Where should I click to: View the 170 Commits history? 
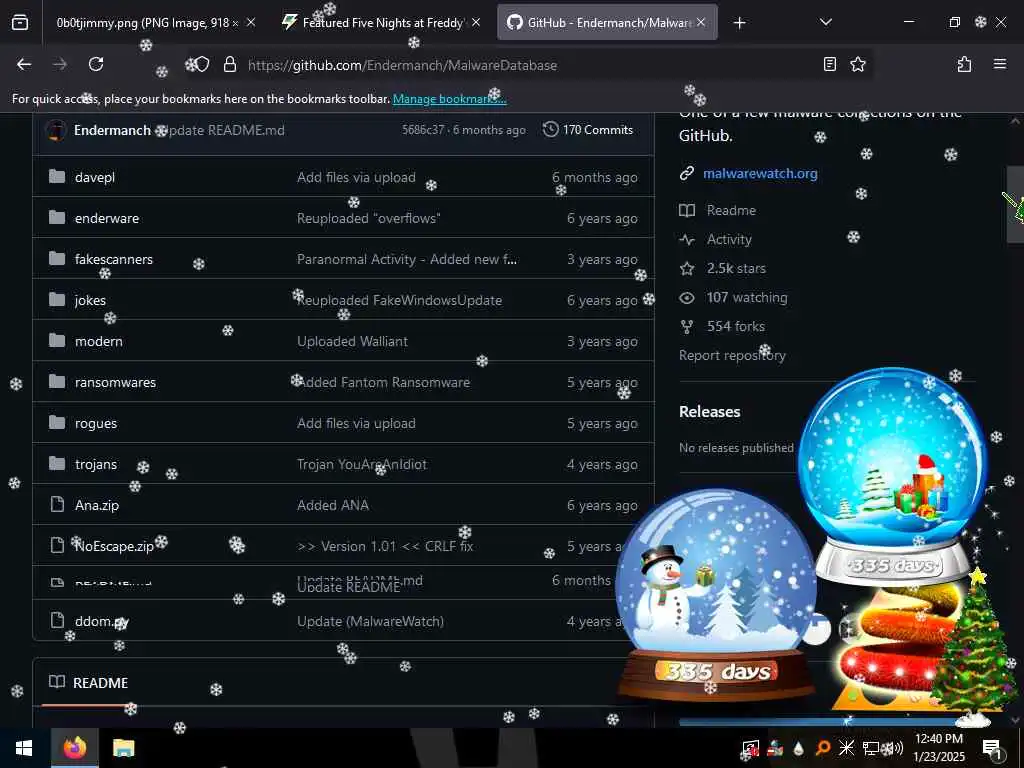588,130
